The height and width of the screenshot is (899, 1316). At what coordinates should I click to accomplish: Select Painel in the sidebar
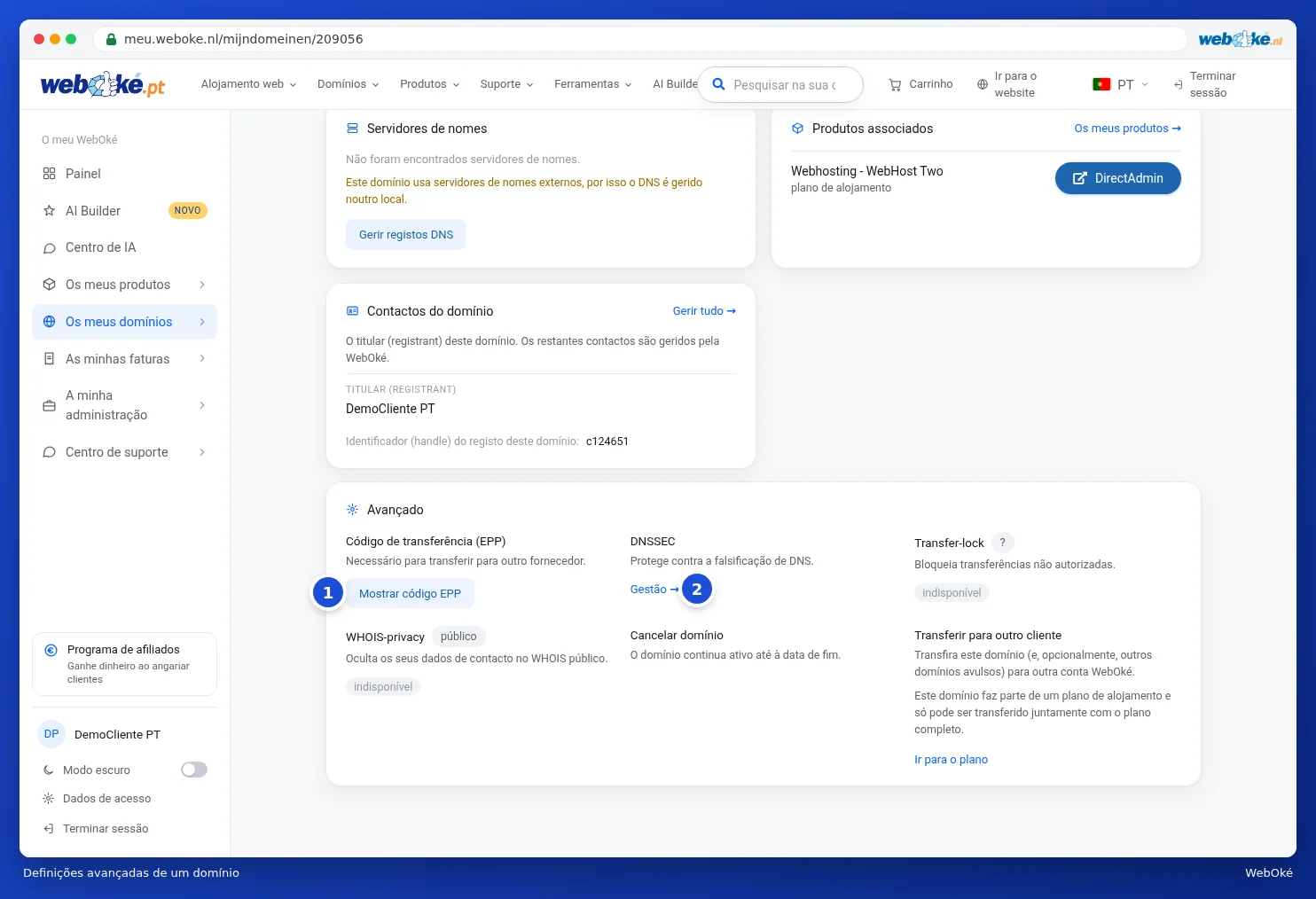(124, 174)
